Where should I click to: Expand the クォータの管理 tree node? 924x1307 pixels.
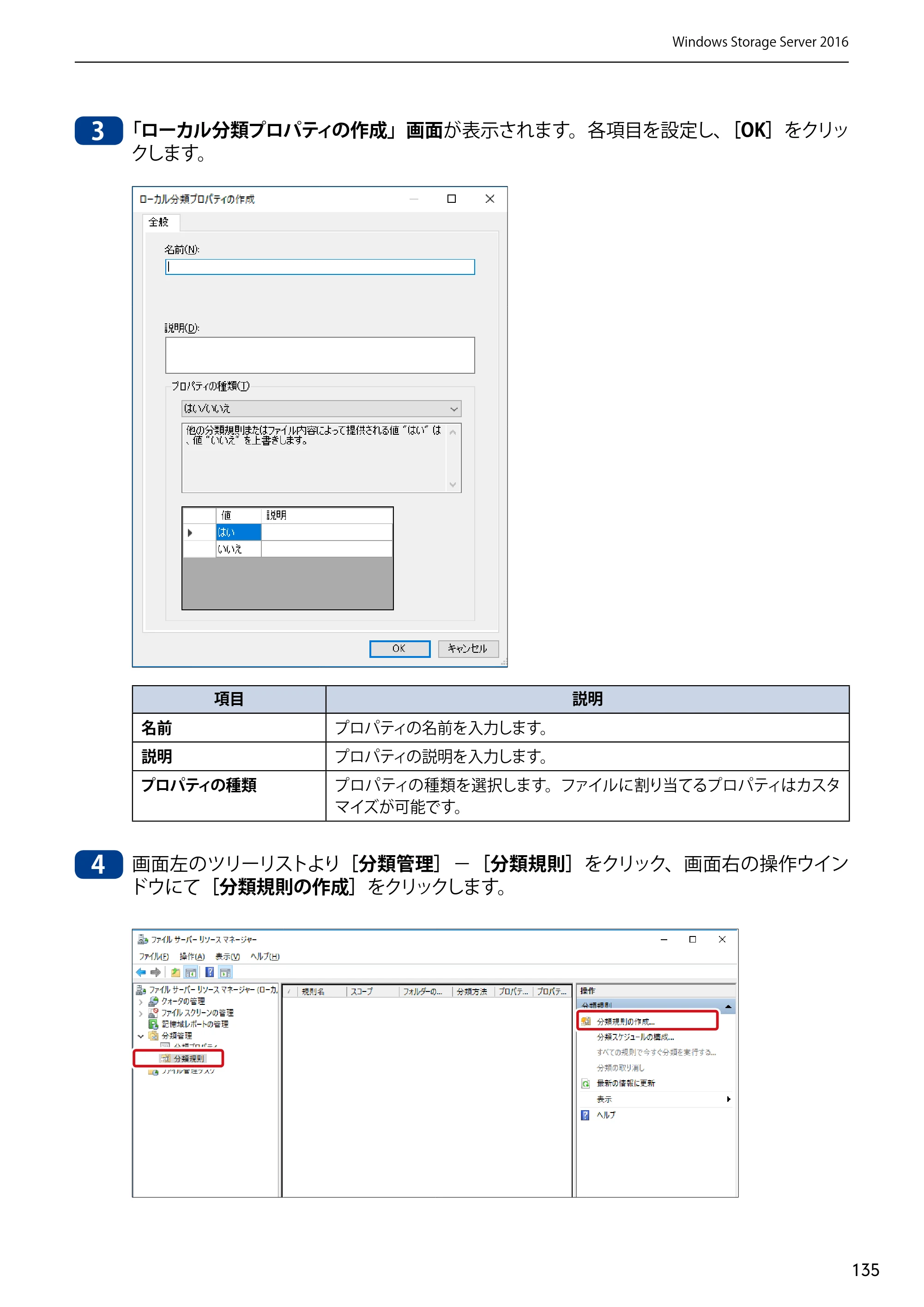click(x=140, y=1002)
